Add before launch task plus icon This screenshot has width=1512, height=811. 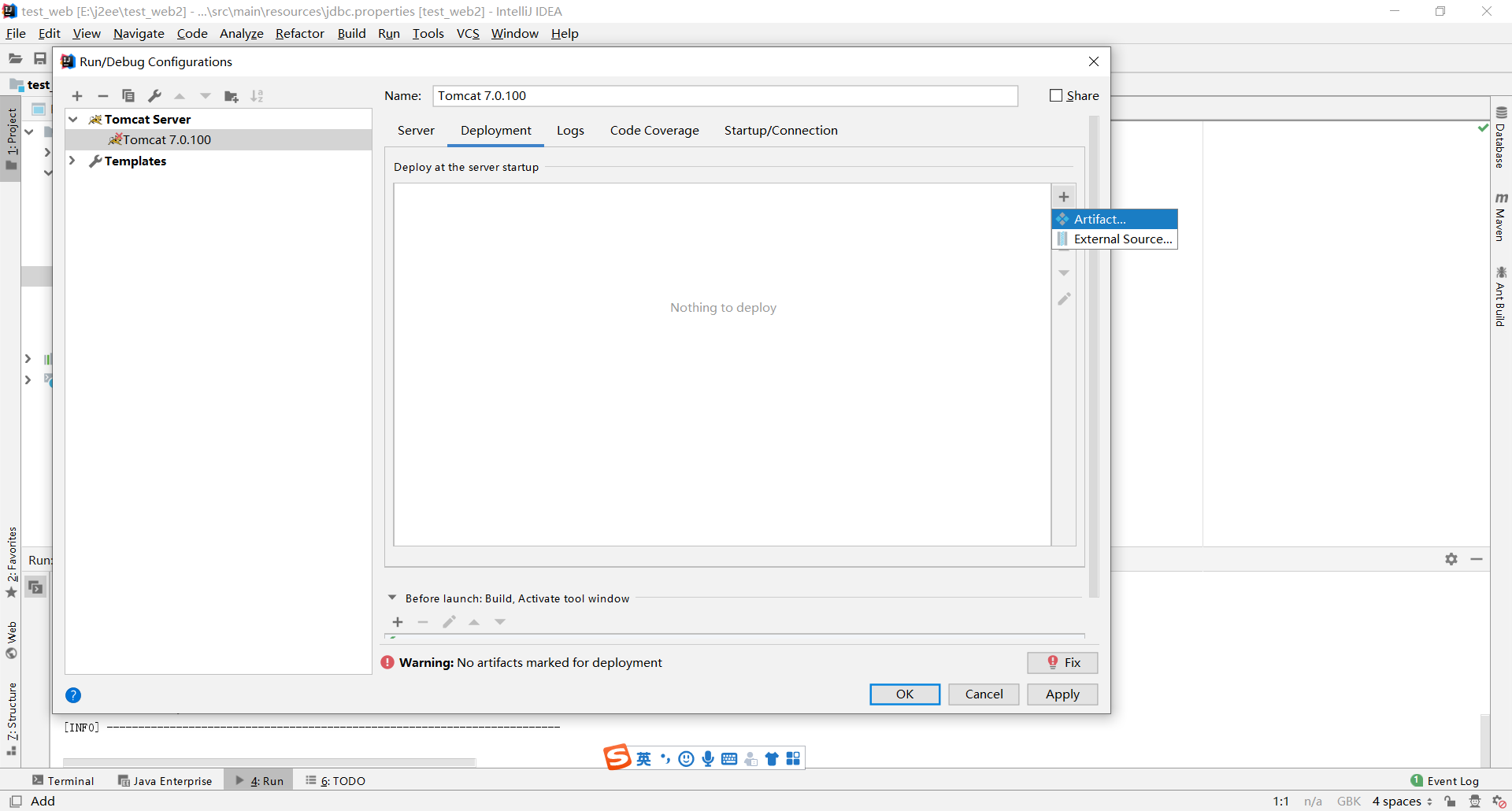[x=398, y=622]
